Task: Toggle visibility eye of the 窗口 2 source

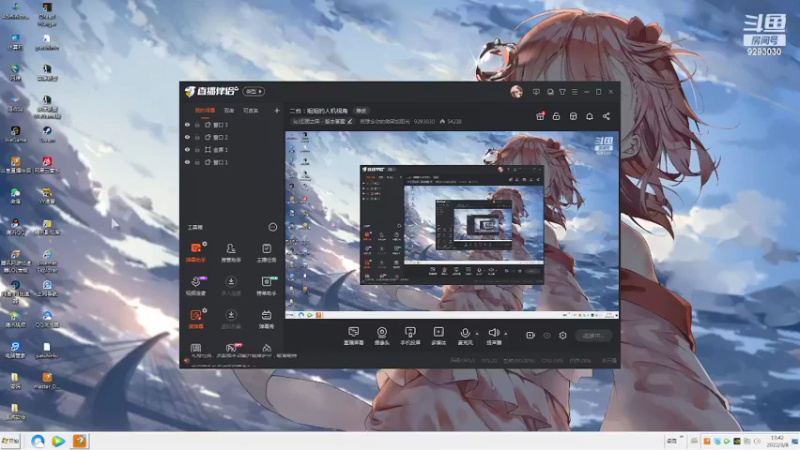Action: click(x=187, y=137)
